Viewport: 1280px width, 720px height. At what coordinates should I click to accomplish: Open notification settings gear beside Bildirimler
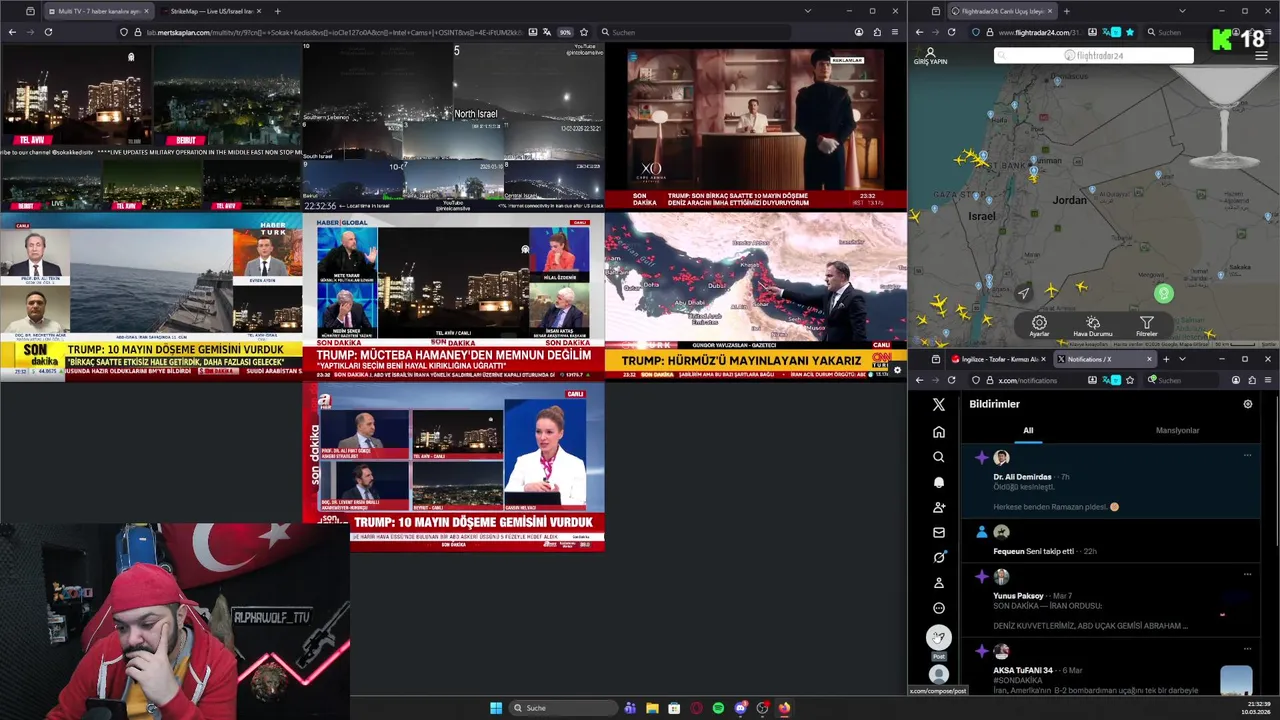(x=1247, y=404)
